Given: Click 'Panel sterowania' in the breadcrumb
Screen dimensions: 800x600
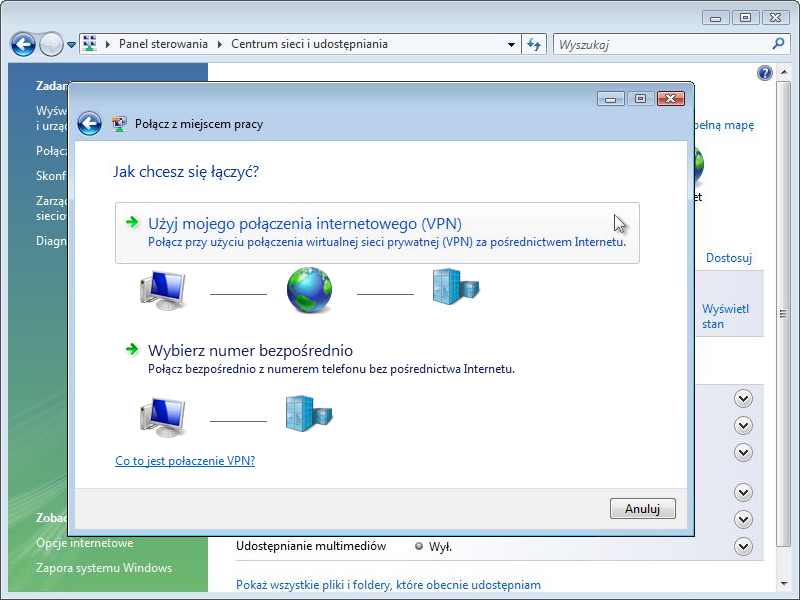Looking at the screenshot, I should pos(163,44).
